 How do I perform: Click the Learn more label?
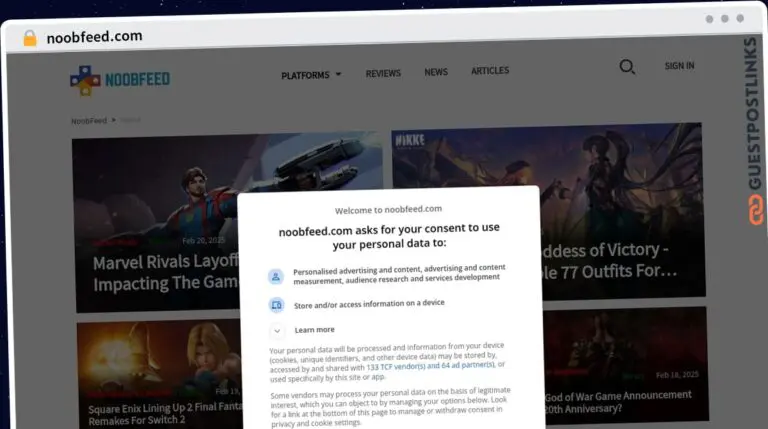pyautogui.click(x=314, y=330)
